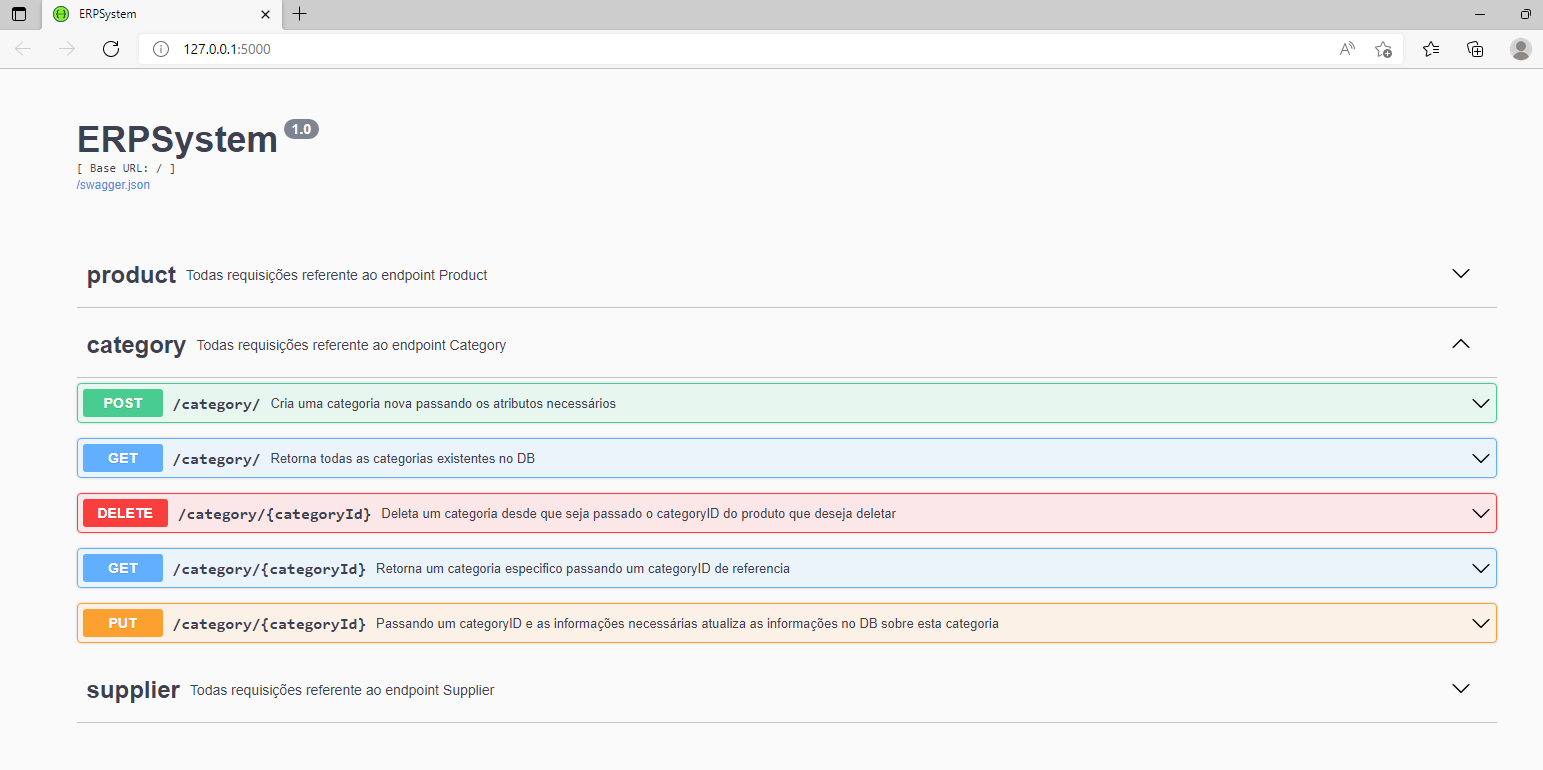Click inside the browser address bar
The image size is (1543, 770).
pyautogui.click(x=600, y=48)
